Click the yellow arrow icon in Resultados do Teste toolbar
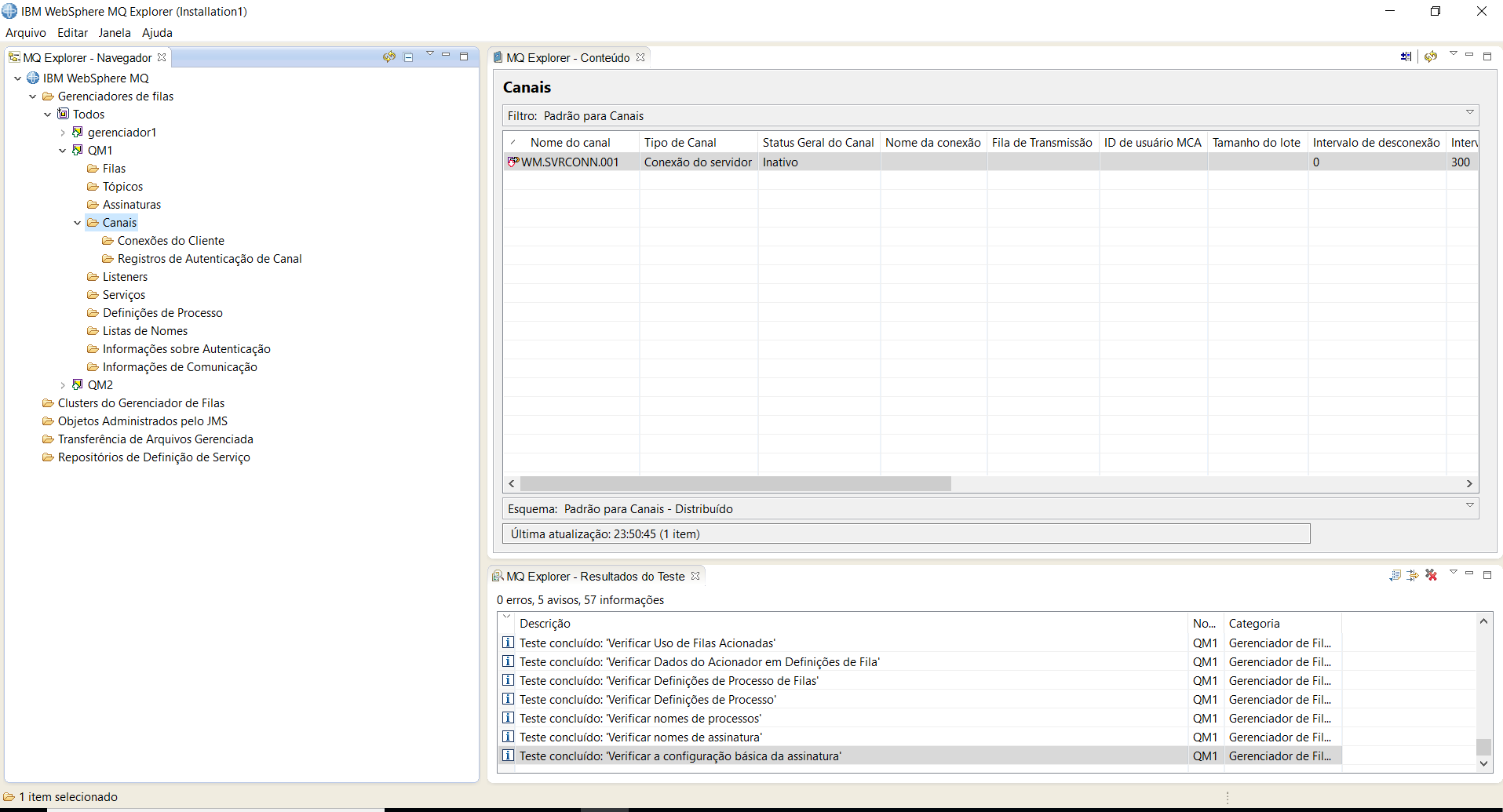The width and height of the screenshot is (1503, 812). [1413, 575]
